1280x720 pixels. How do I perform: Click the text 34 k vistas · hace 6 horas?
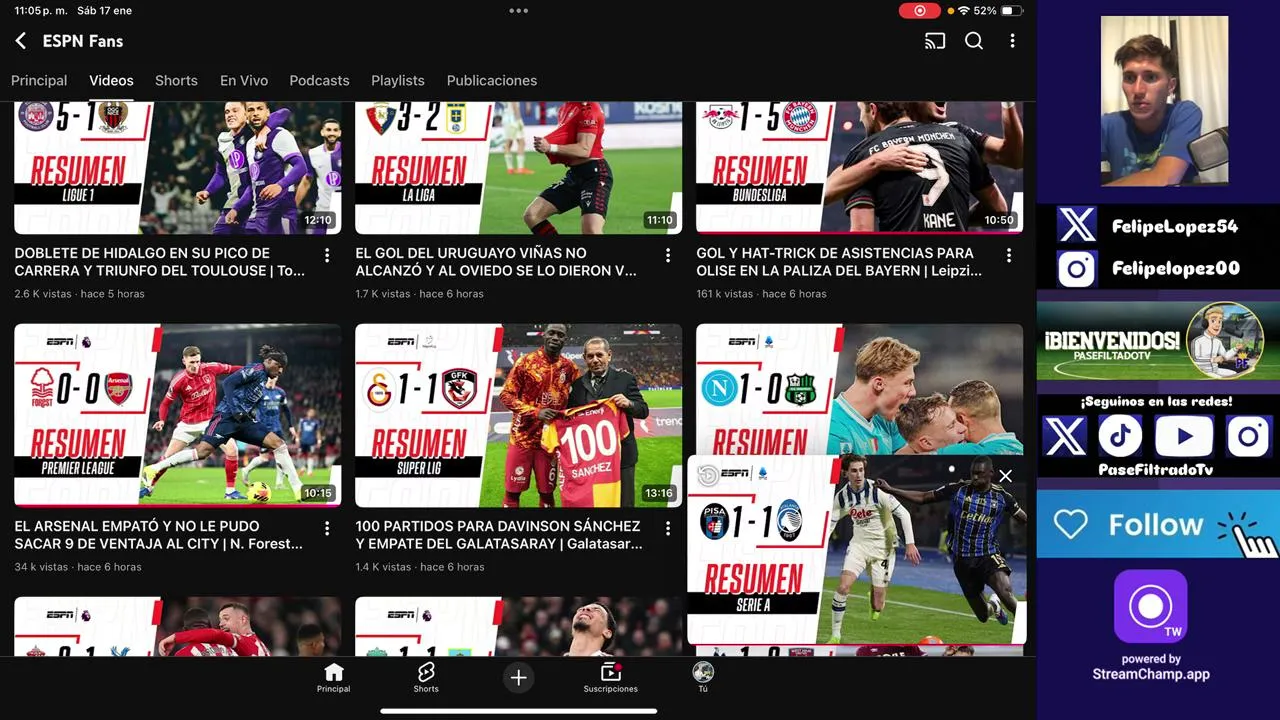pos(78,567)
